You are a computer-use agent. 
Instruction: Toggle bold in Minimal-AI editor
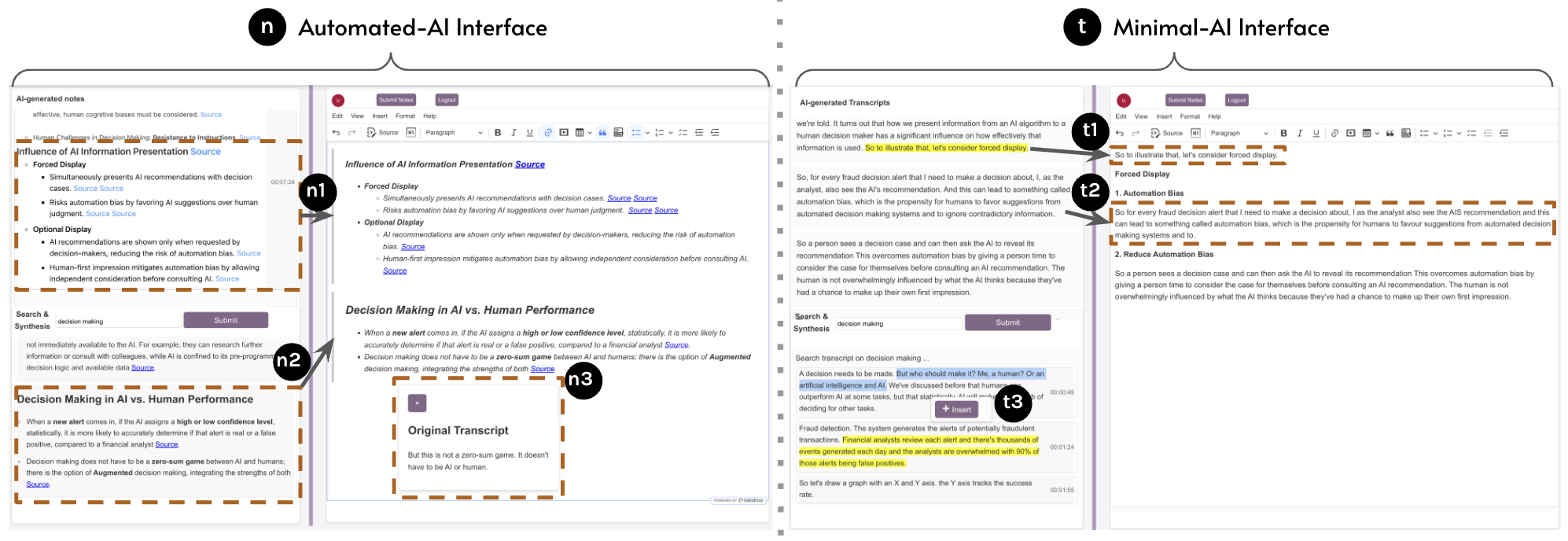tap(1284, 133)
